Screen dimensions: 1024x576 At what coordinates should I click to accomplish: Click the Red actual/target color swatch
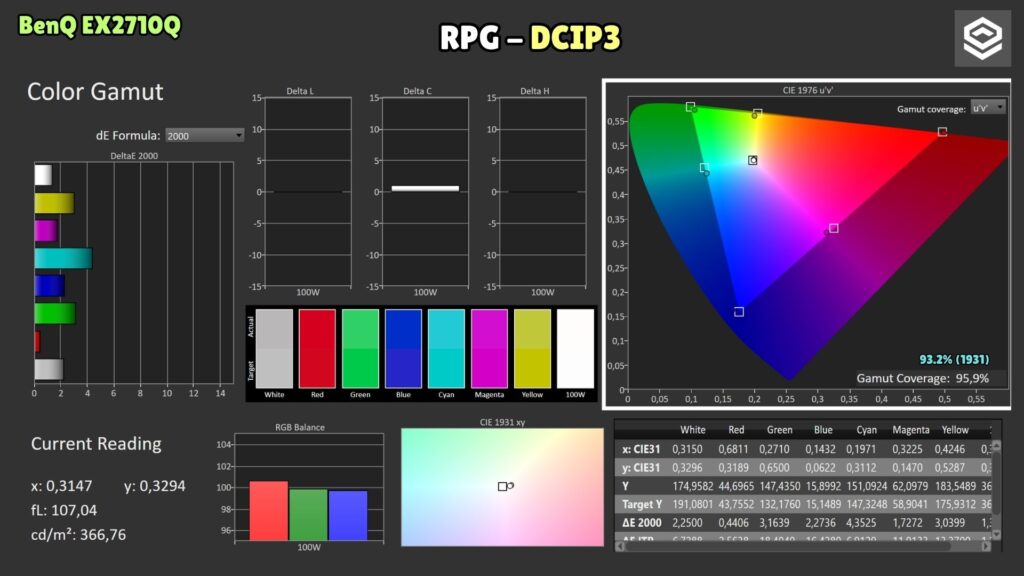click(317, 349)
